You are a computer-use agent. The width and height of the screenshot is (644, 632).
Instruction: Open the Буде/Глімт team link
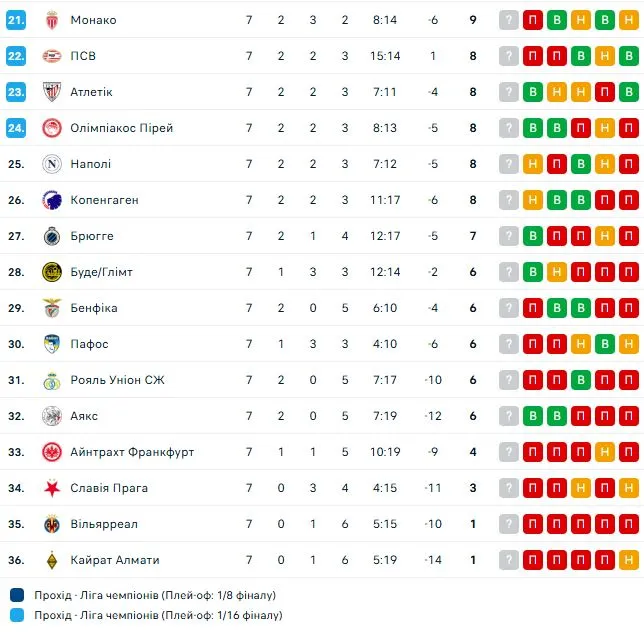[x=101, y=272]
